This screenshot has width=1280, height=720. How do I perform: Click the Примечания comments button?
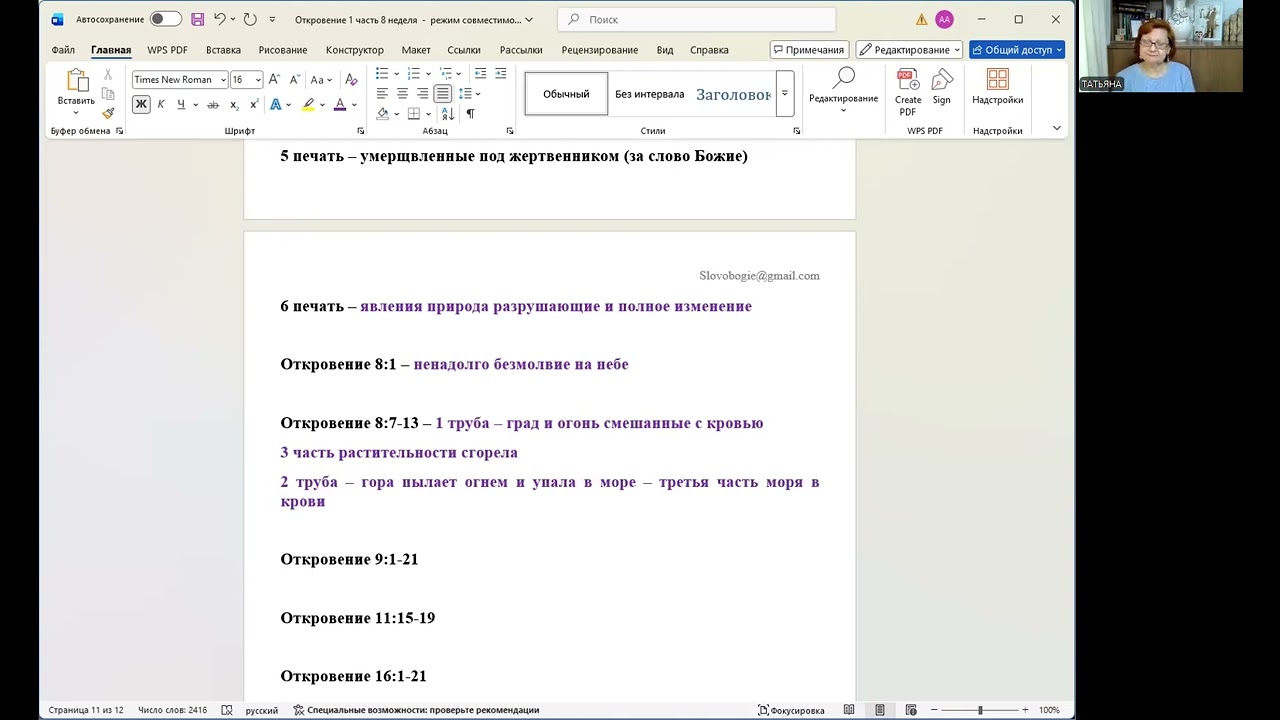tap(809, 50)
